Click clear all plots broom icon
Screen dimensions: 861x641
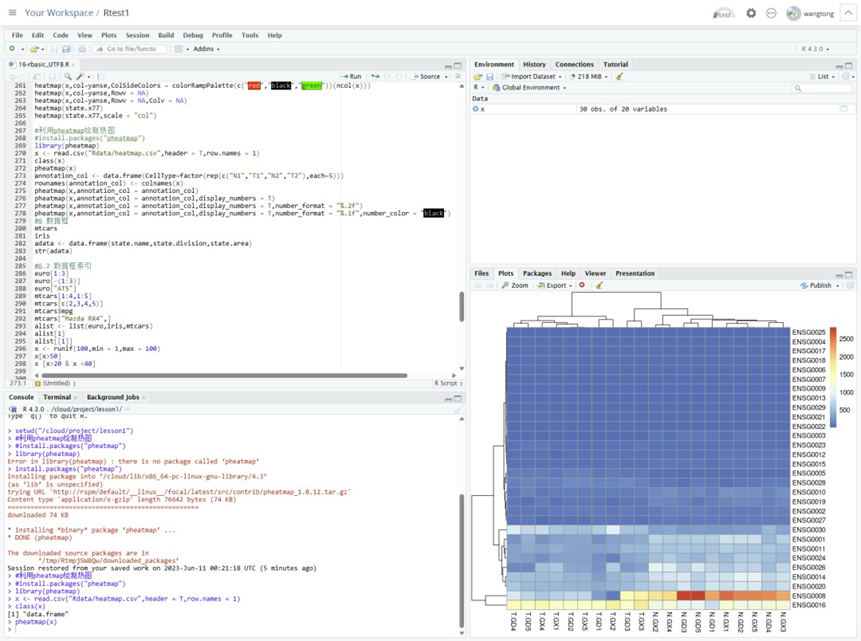pyautogui.click(x=599, y=285)
